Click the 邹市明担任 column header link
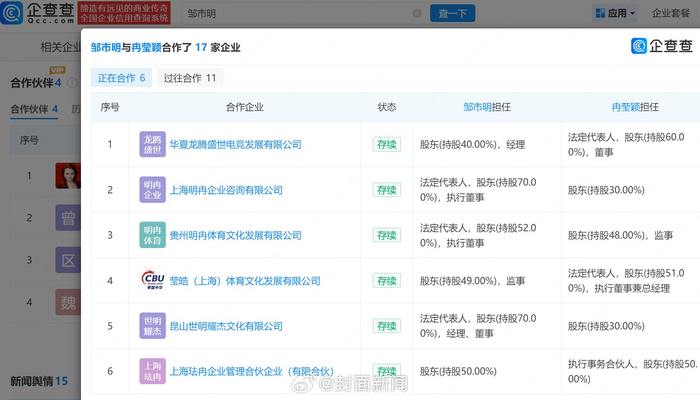 [487, 107]
